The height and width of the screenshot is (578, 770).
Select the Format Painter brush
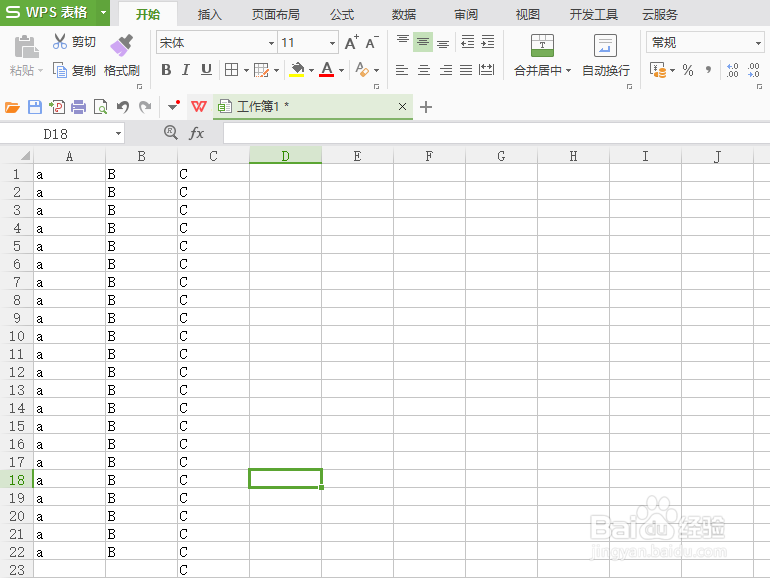pyautogui.click(x=122, y=45)
